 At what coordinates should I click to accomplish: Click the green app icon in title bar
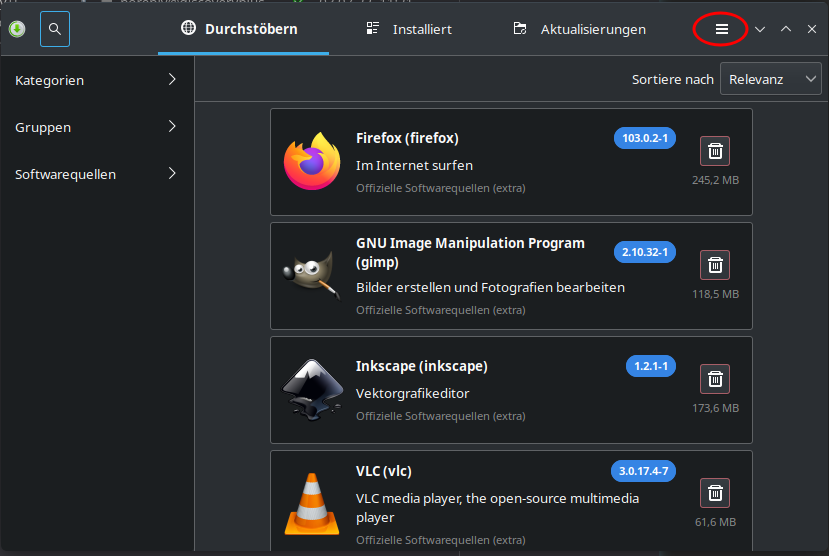(16, 29)
